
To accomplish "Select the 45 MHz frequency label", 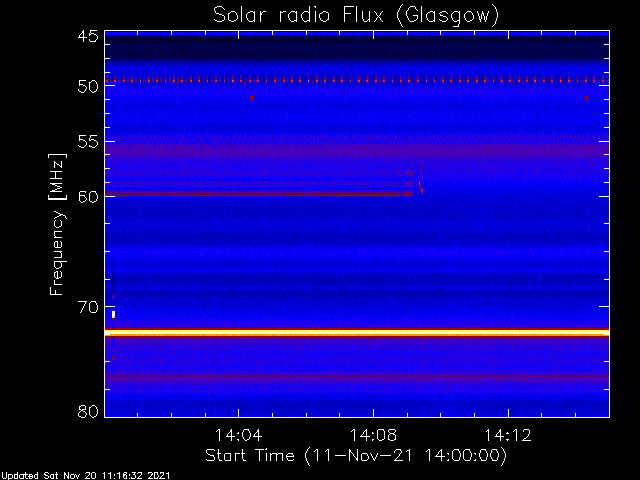I will pos(88,37).
